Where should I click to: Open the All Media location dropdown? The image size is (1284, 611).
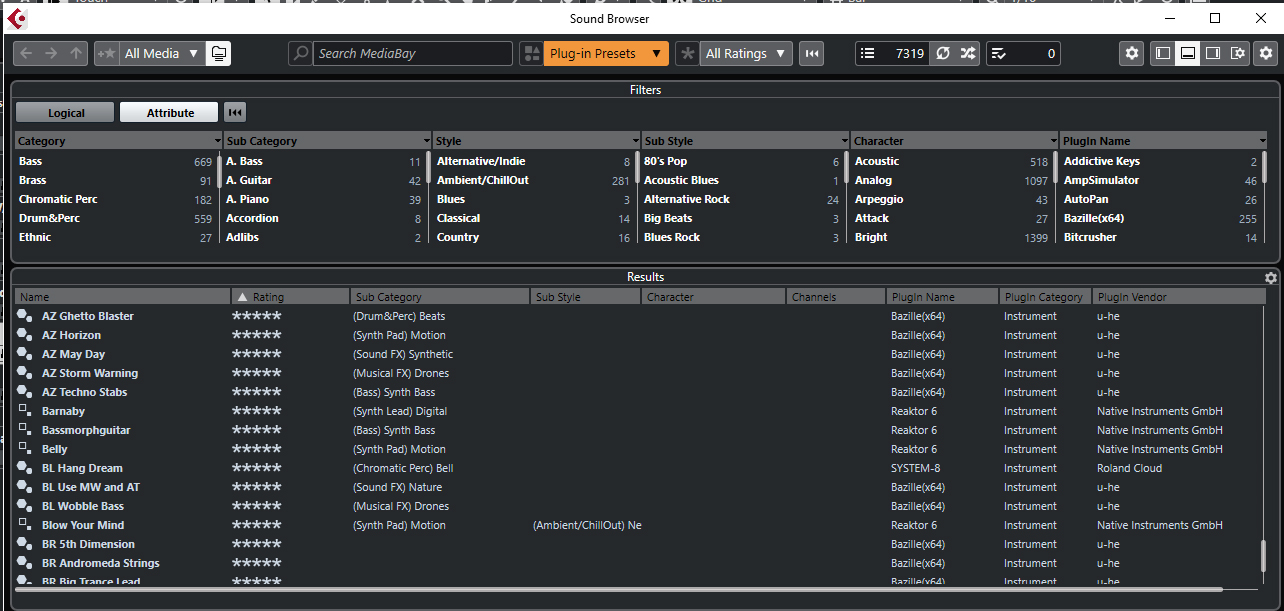[161, 53]
